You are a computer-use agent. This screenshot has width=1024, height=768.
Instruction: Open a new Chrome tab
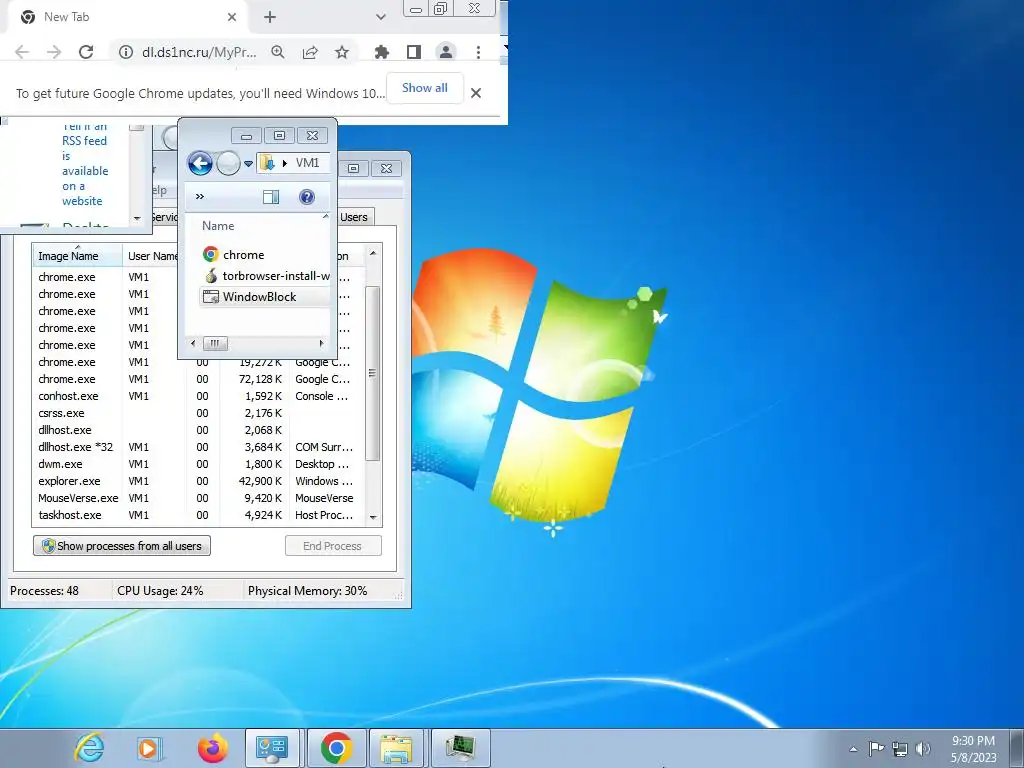270,18
